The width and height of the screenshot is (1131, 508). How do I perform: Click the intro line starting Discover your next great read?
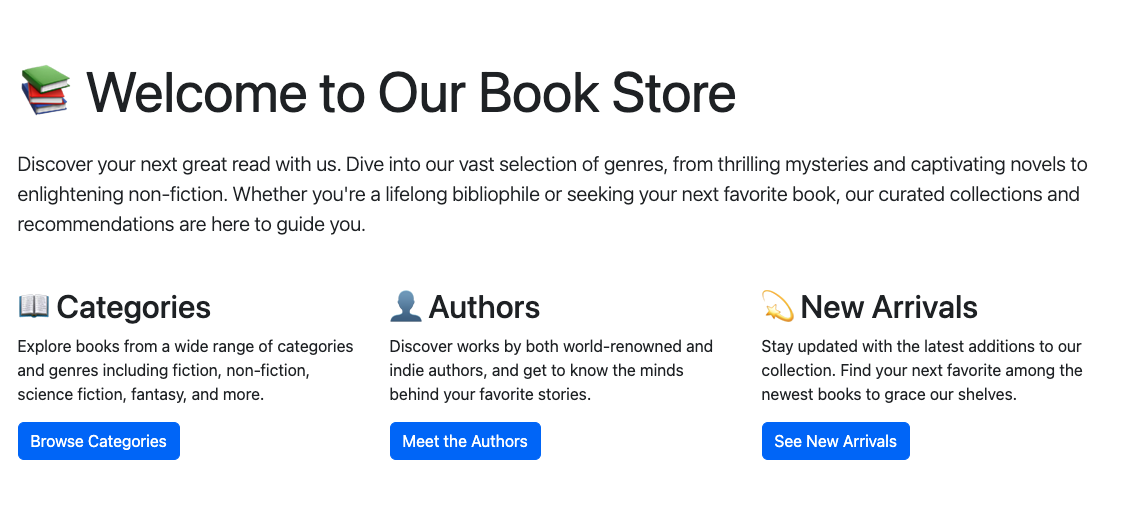[553, 165]
